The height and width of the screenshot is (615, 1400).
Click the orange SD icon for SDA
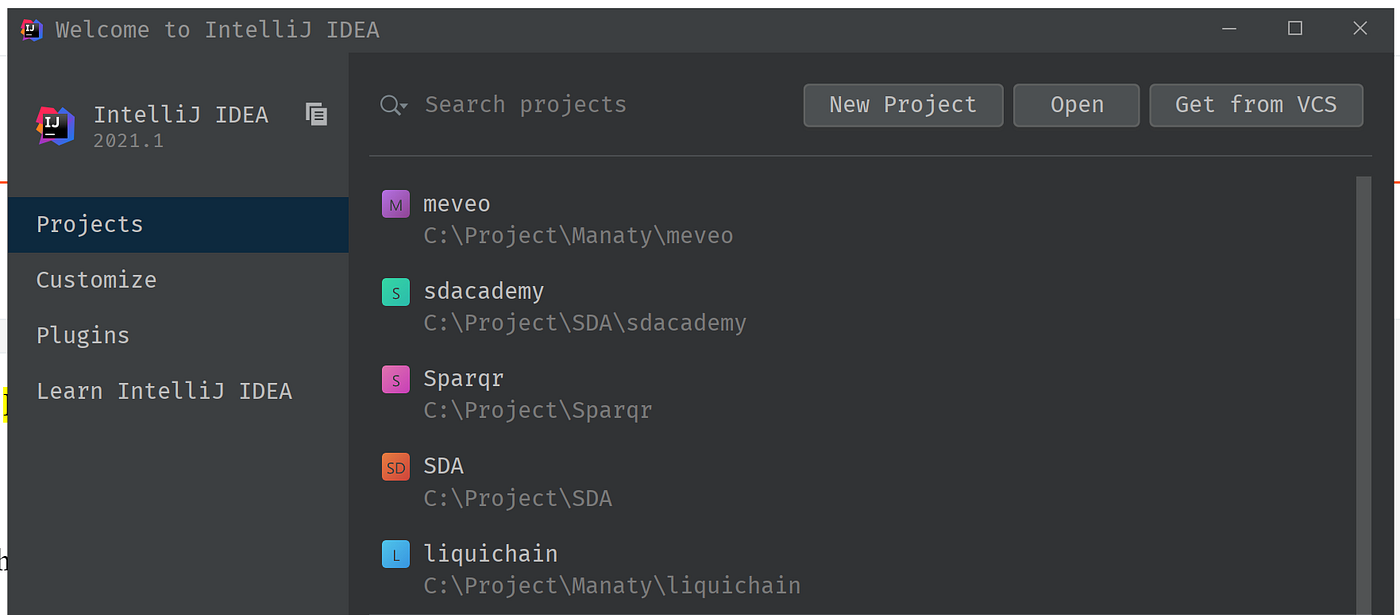pos(396,467)
